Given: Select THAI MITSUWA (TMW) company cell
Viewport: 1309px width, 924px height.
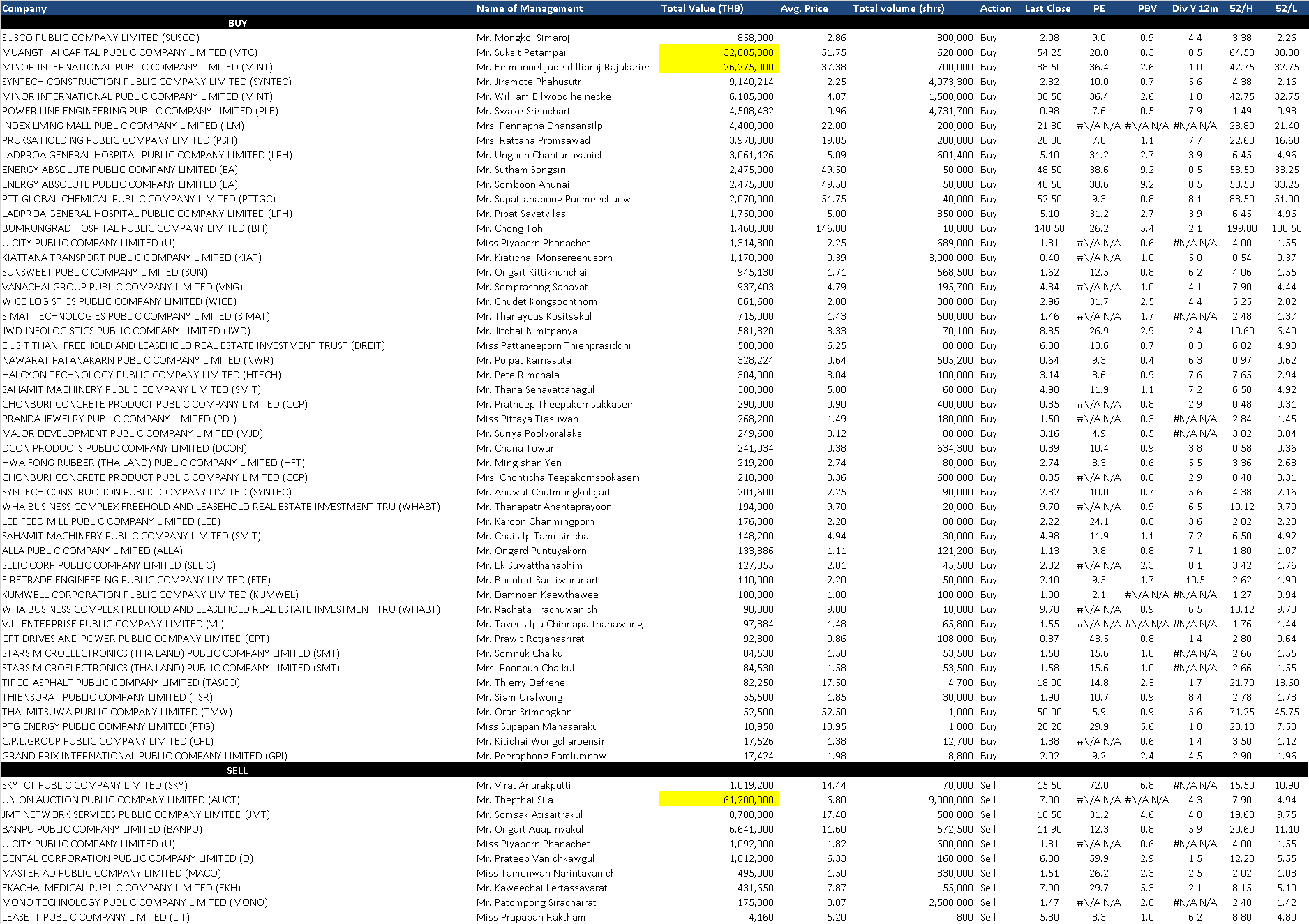Looking at the screenshot, I should click(x=117, y=712).
